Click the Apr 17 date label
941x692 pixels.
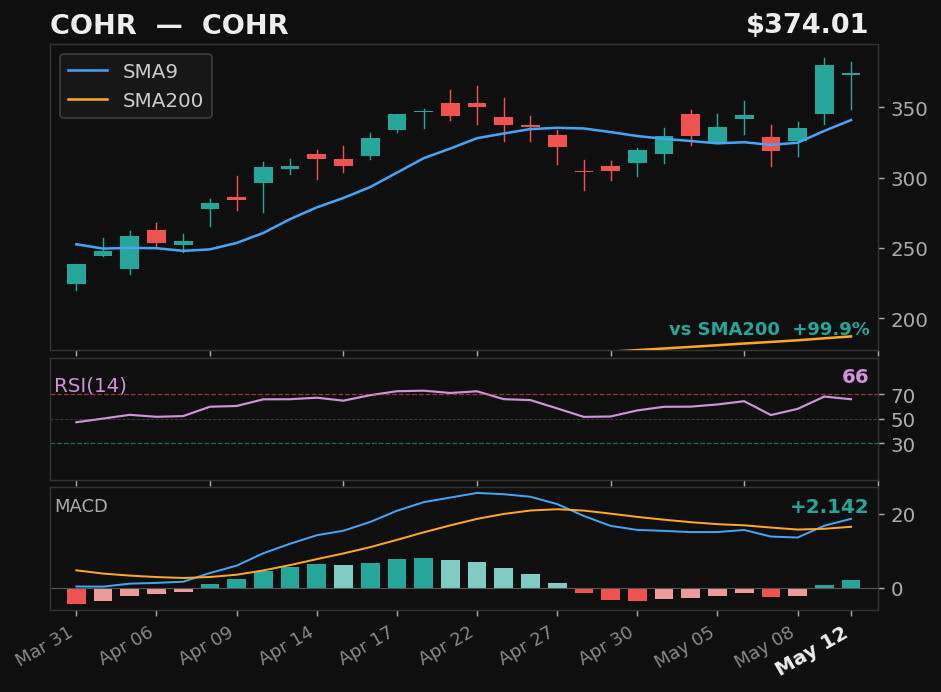pyautogui.click(x=366, y=644)
